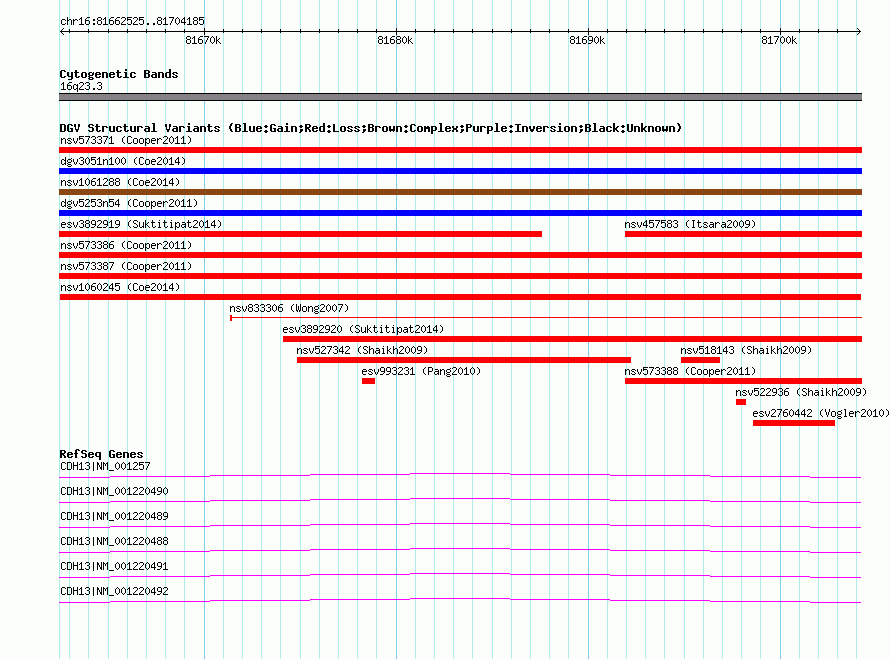Select the small esv993231 (Pang2010) red bar

pyautogui.click(x=368, y=381)
